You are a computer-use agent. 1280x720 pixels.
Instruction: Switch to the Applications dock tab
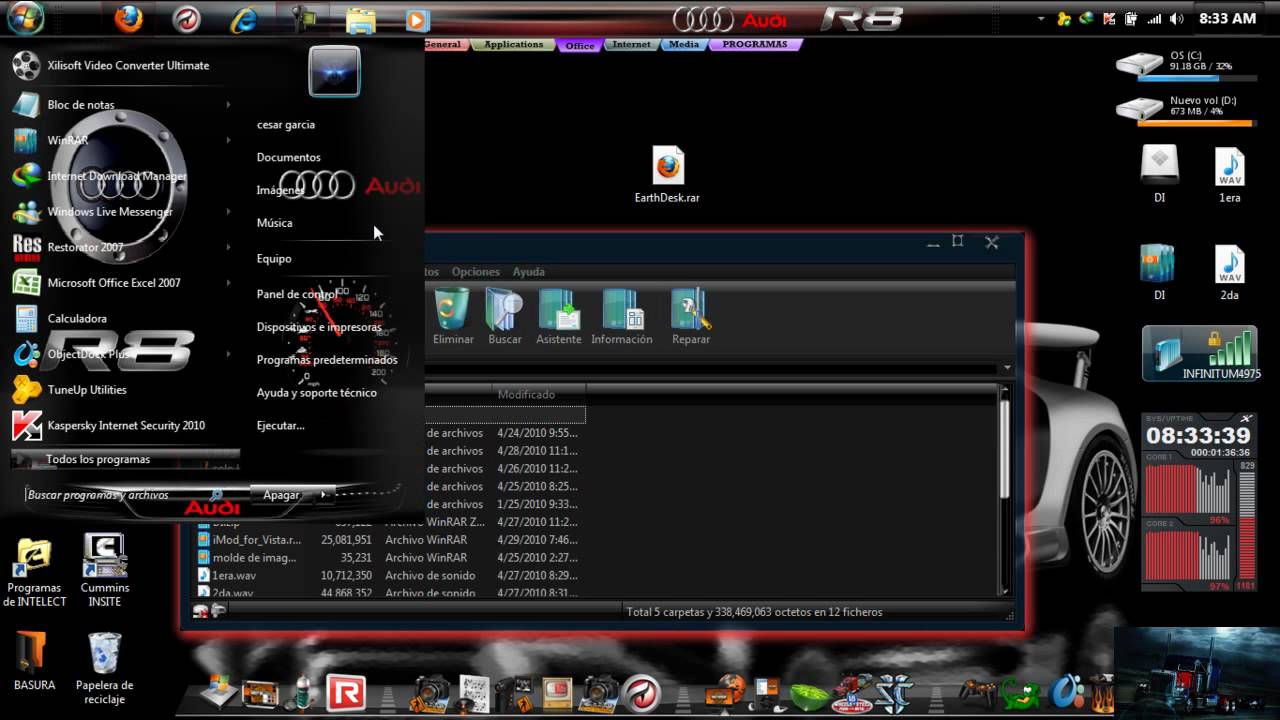(x=513, y=44)
